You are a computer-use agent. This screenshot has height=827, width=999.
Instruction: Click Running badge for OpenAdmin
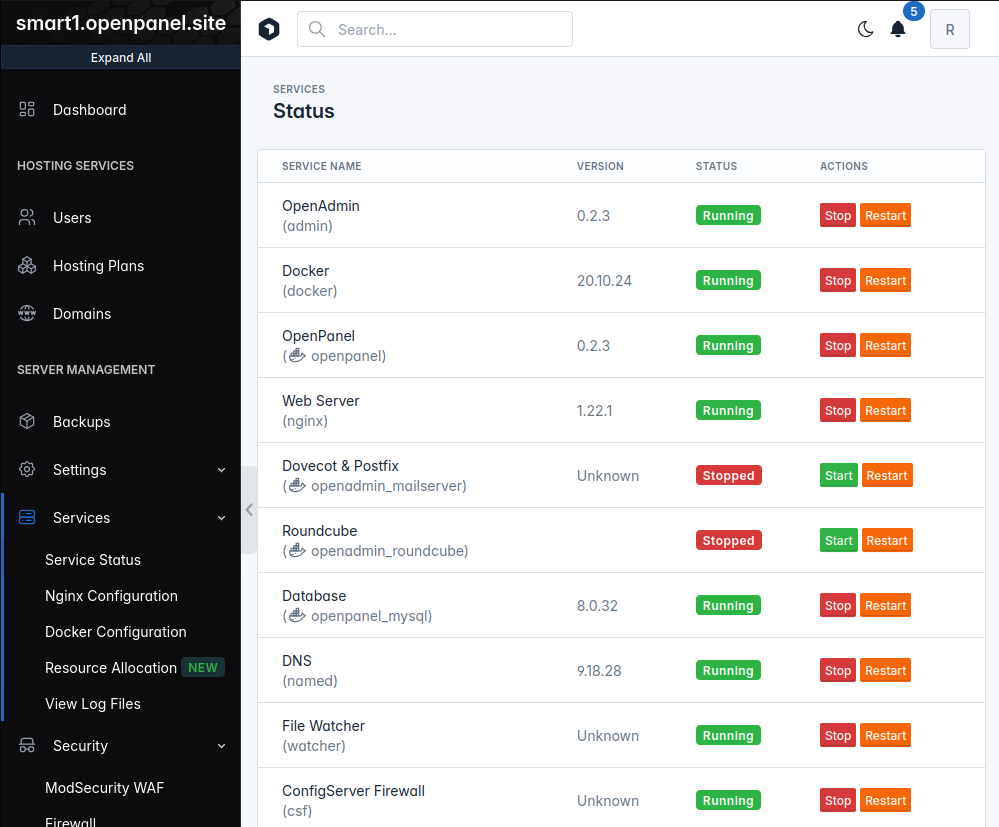click(728, 215)
